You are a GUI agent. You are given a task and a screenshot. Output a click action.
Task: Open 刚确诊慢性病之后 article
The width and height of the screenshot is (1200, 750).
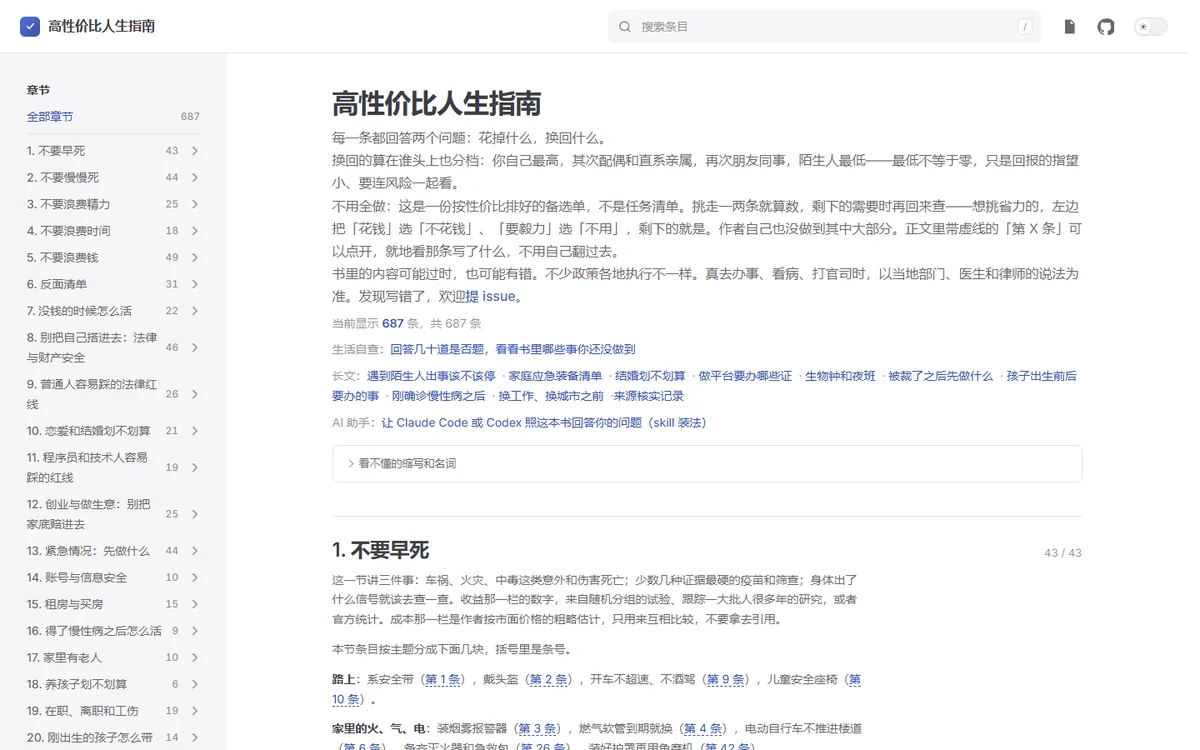tap(438, 396)
